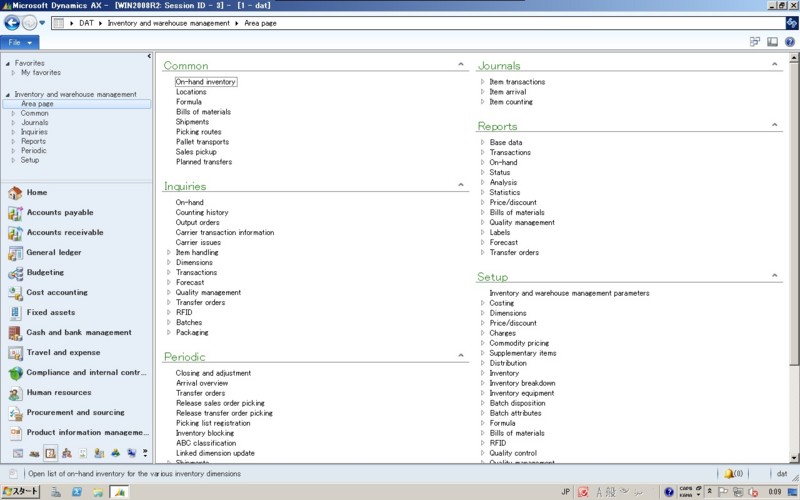Open the Home module icon

[x=15, y=193]
